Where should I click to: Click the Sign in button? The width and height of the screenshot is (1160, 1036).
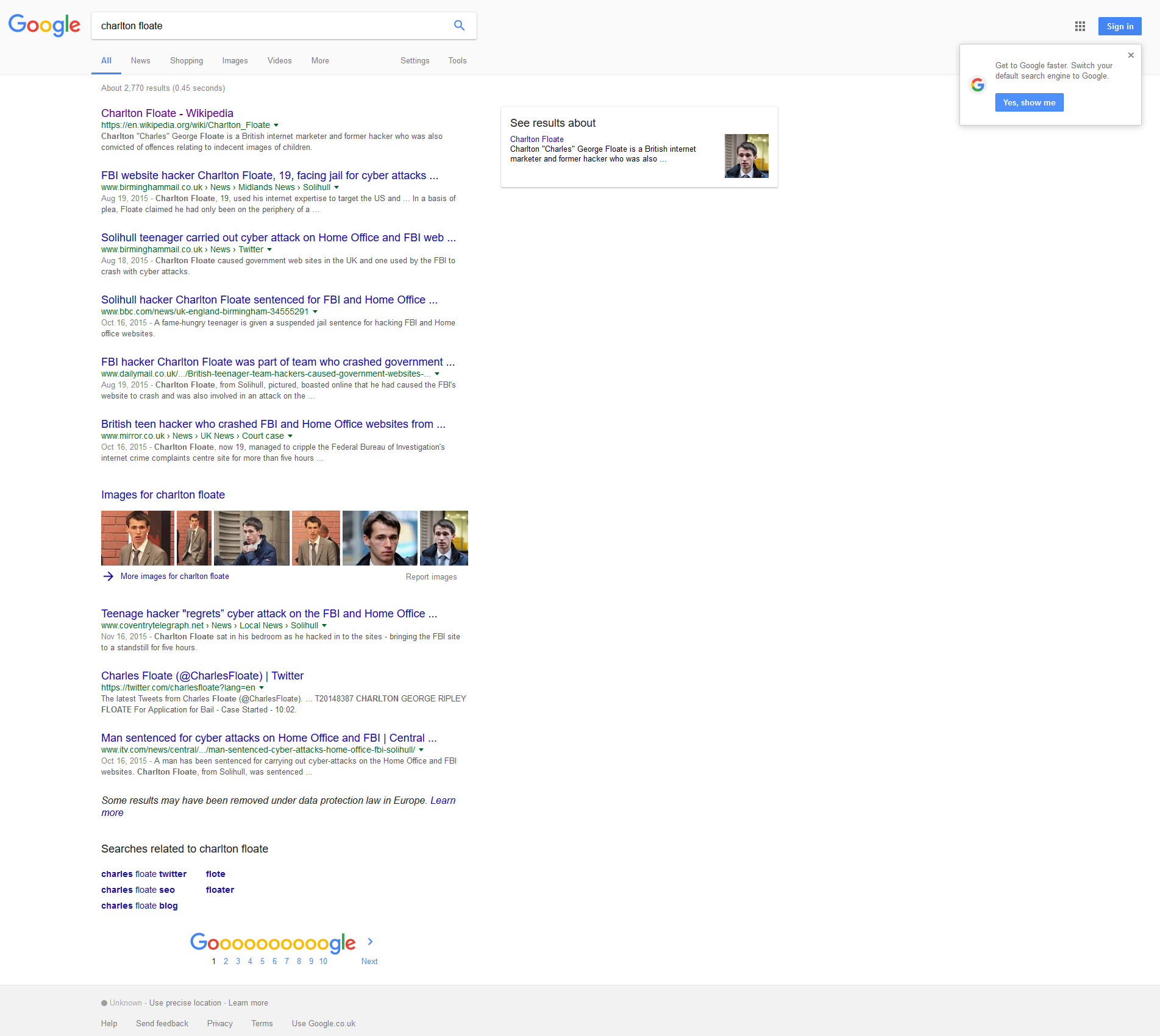[1120, 26]
